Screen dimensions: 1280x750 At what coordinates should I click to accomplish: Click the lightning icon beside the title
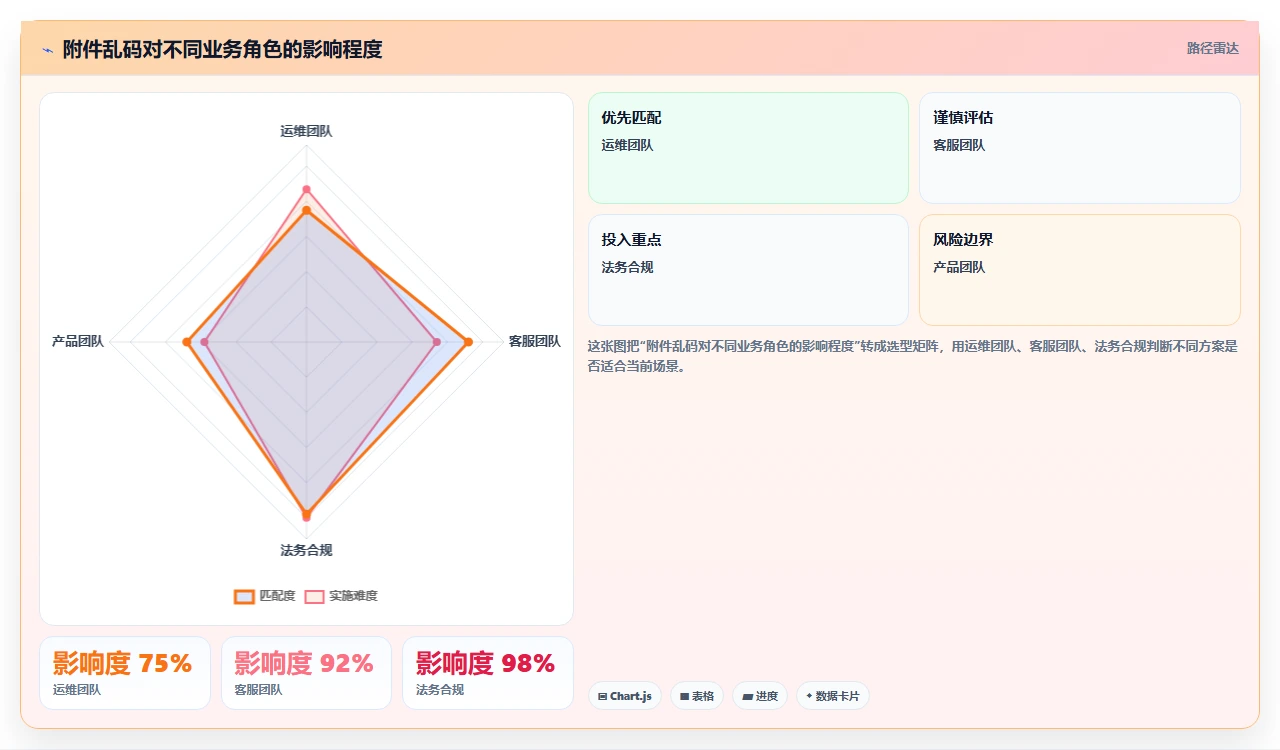47,50
